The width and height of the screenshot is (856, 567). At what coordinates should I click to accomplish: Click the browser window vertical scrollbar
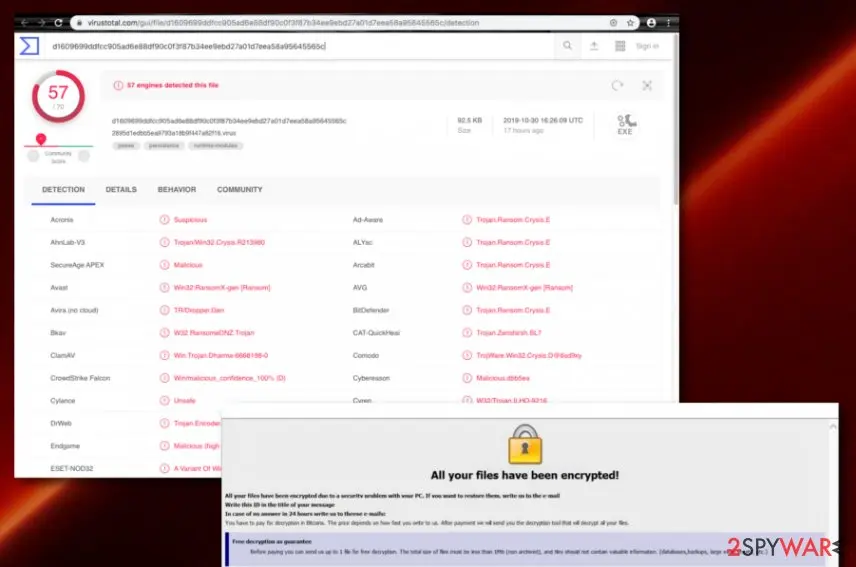[676, 120]
